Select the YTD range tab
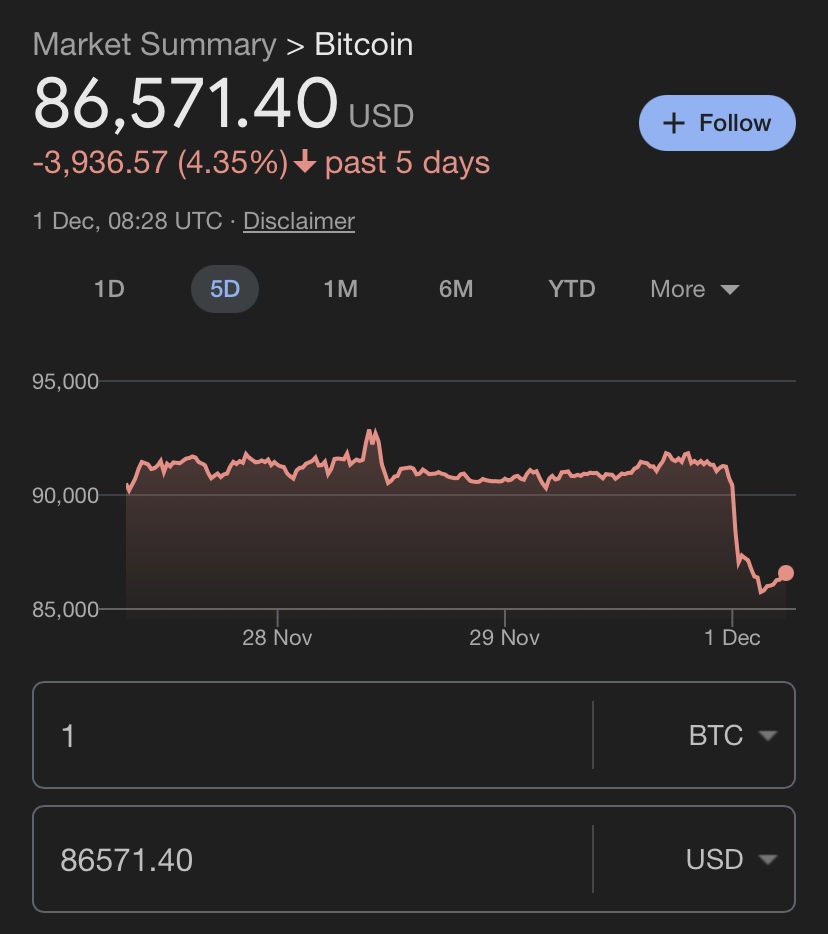 (x=572, y=289)
